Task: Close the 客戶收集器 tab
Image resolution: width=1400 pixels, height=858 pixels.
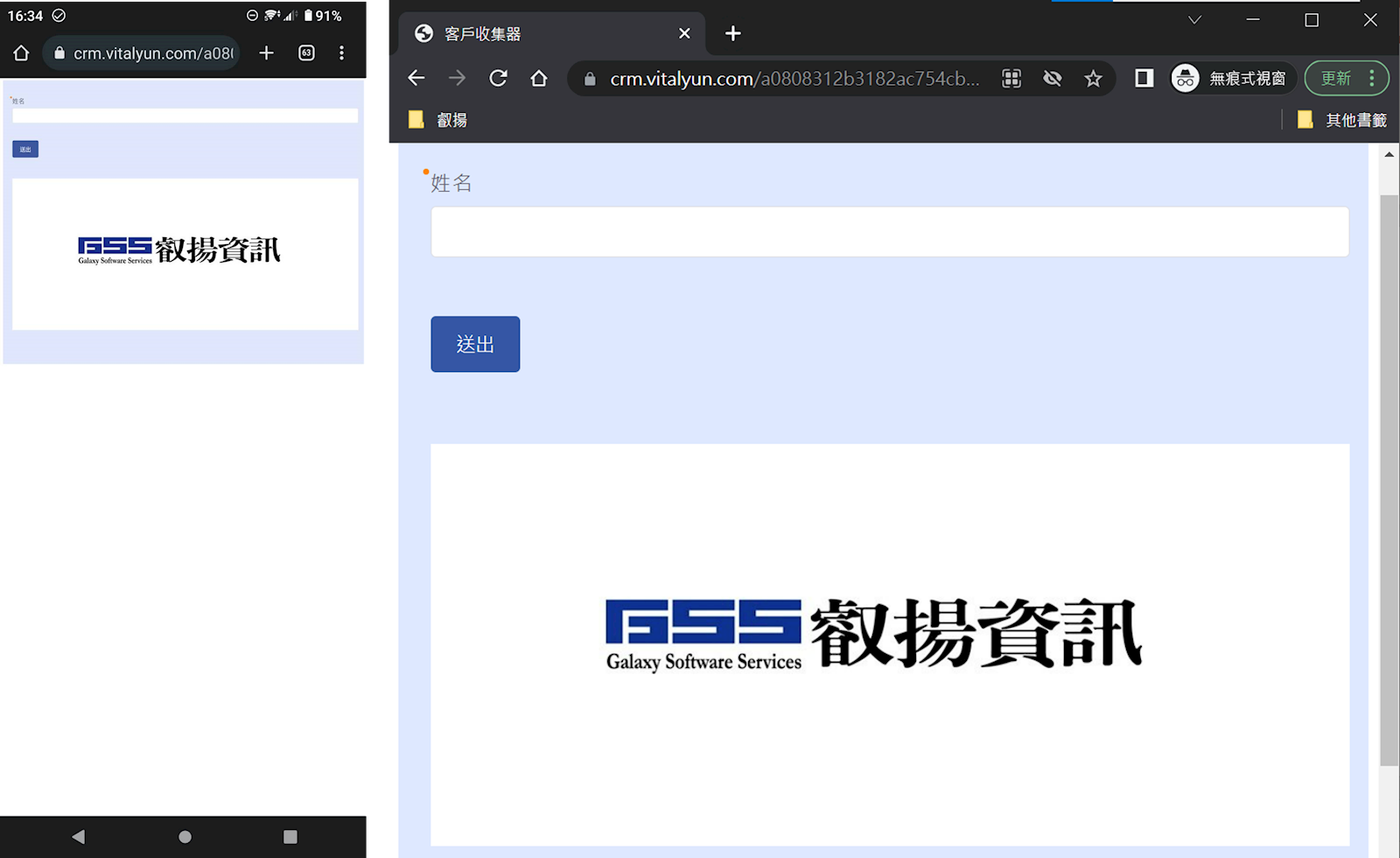Action: coord(684,33)
